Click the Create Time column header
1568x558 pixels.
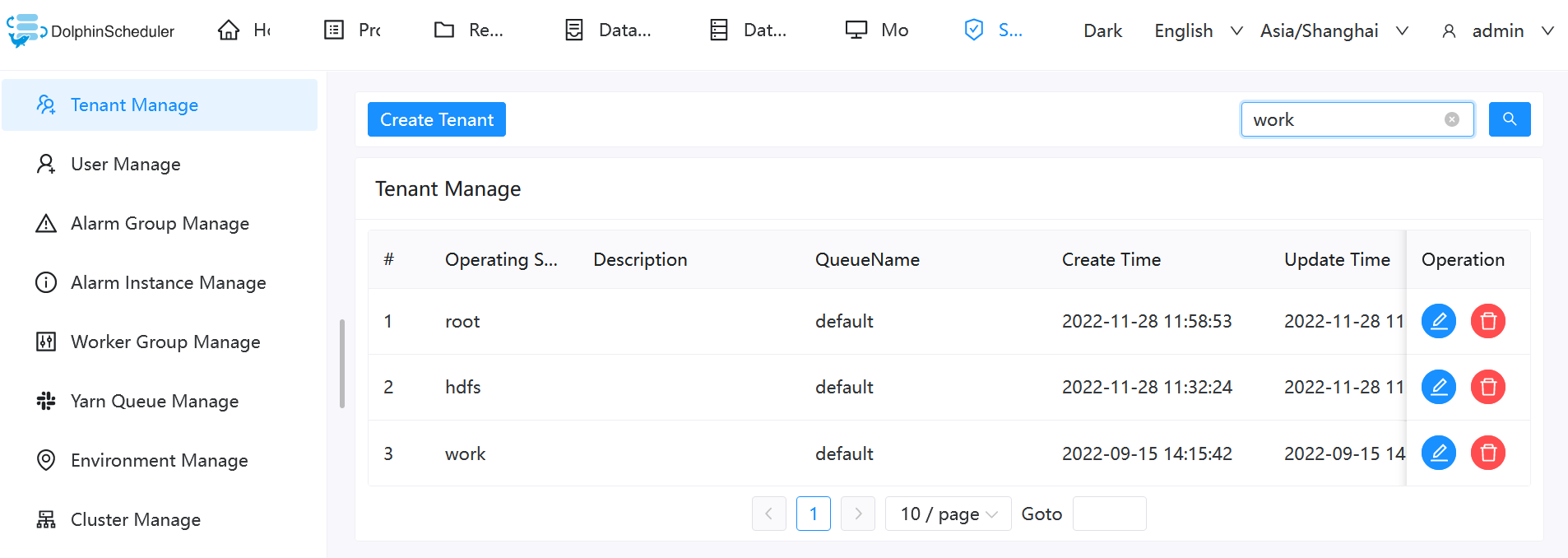[x=1111, y=259]
